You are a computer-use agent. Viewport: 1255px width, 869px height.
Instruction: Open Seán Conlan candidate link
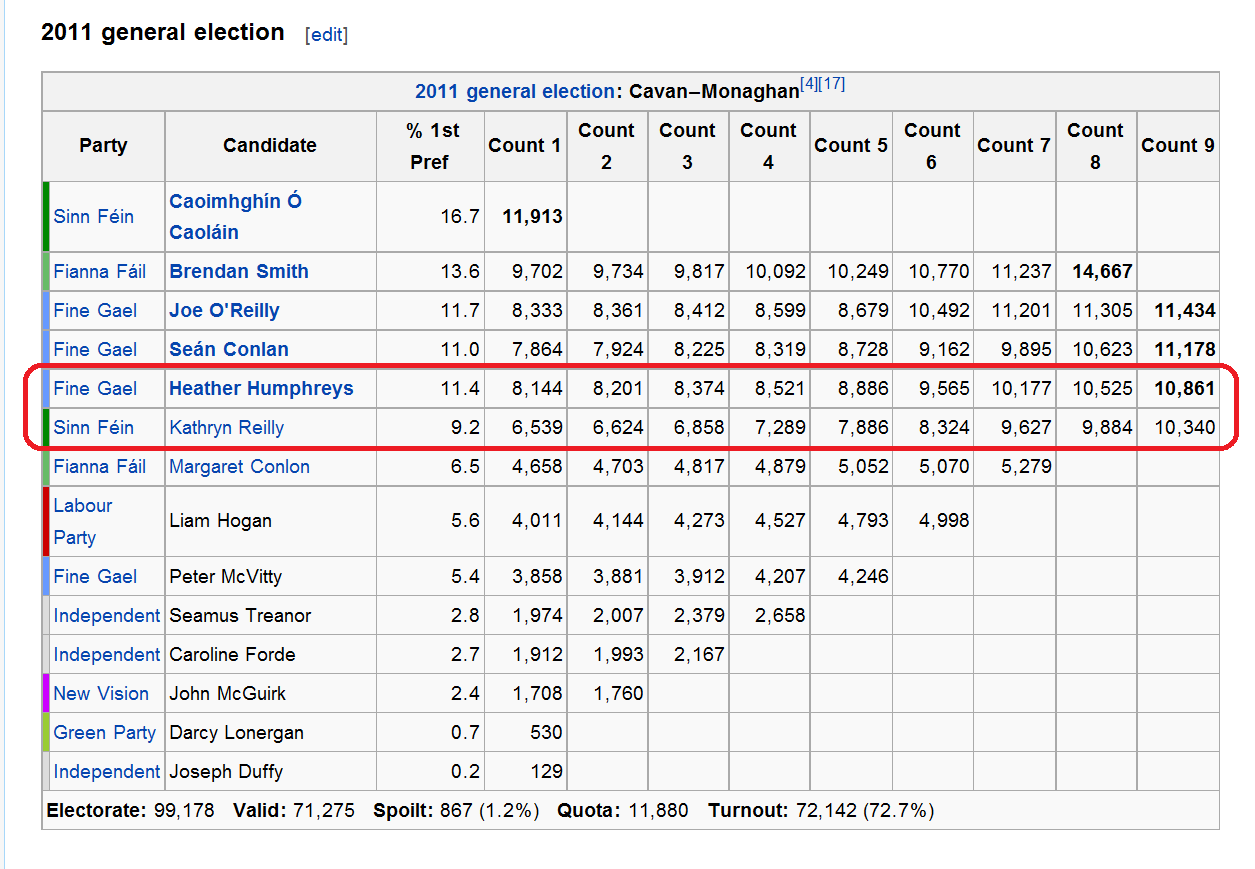coord(228,349)
